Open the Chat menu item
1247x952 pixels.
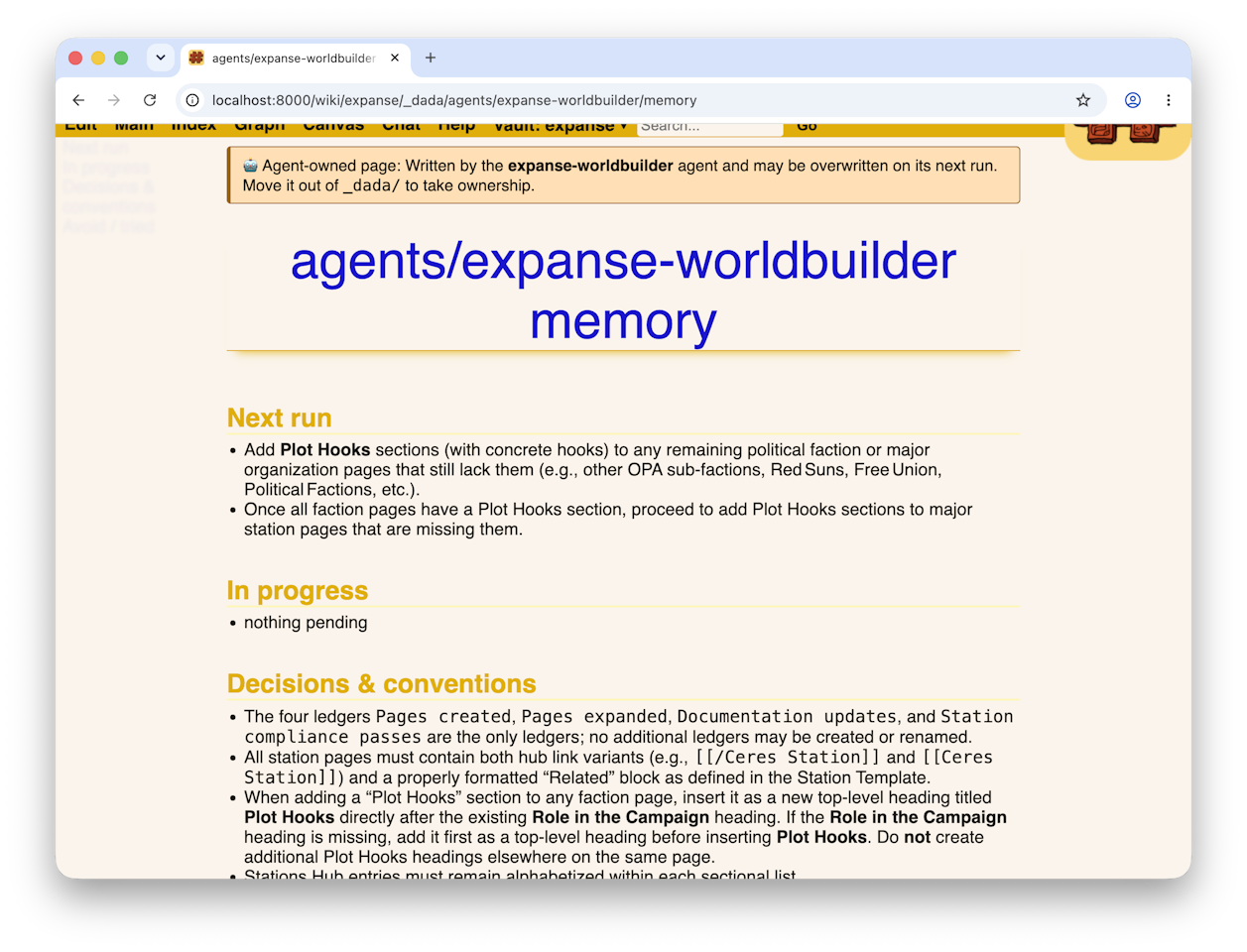[x=402, y=127]
